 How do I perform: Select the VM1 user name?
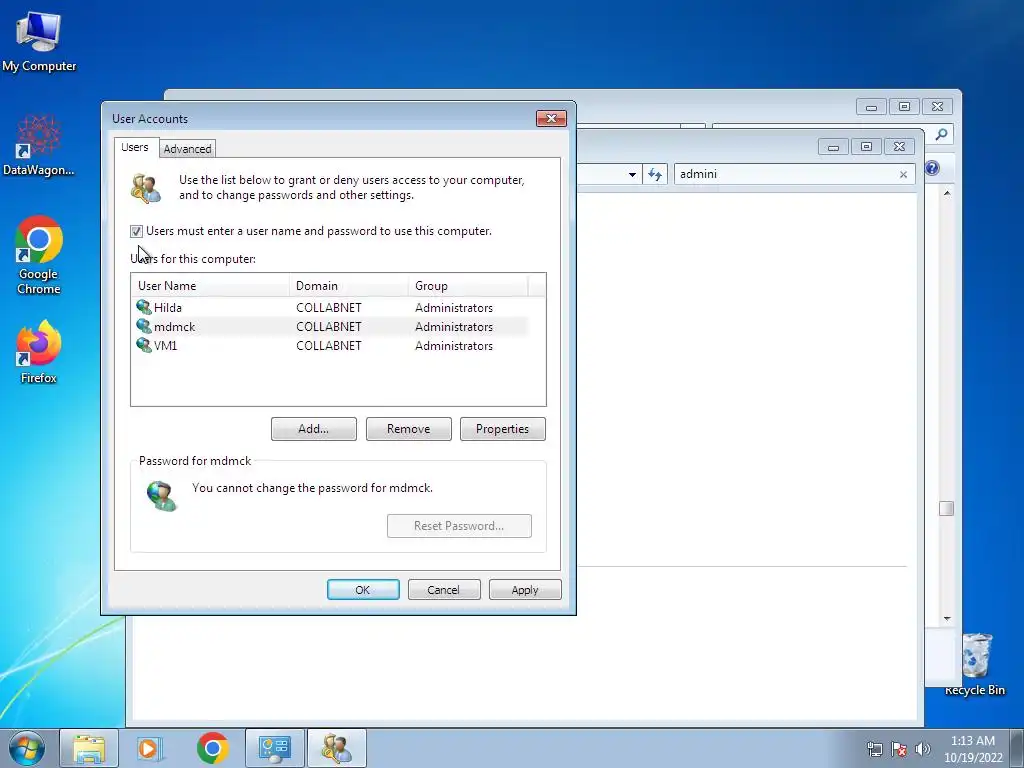point(165,345)
